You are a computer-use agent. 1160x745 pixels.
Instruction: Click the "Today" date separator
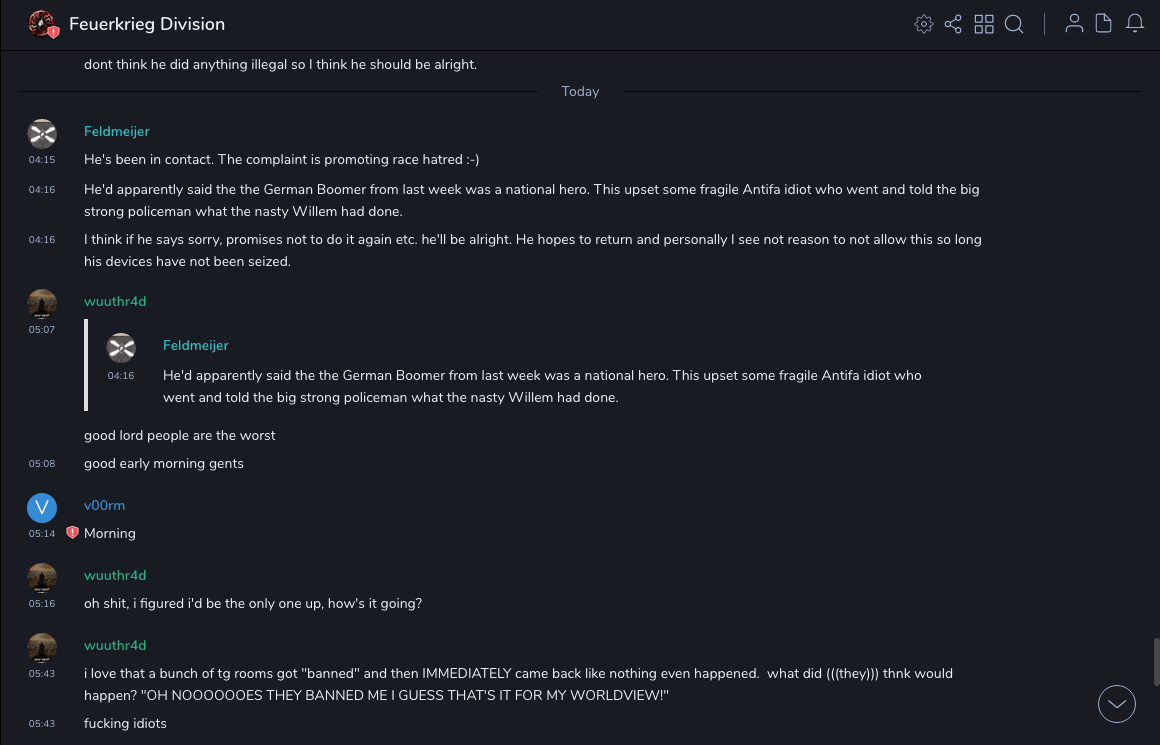pyautogui.click(x=580, y=91)
